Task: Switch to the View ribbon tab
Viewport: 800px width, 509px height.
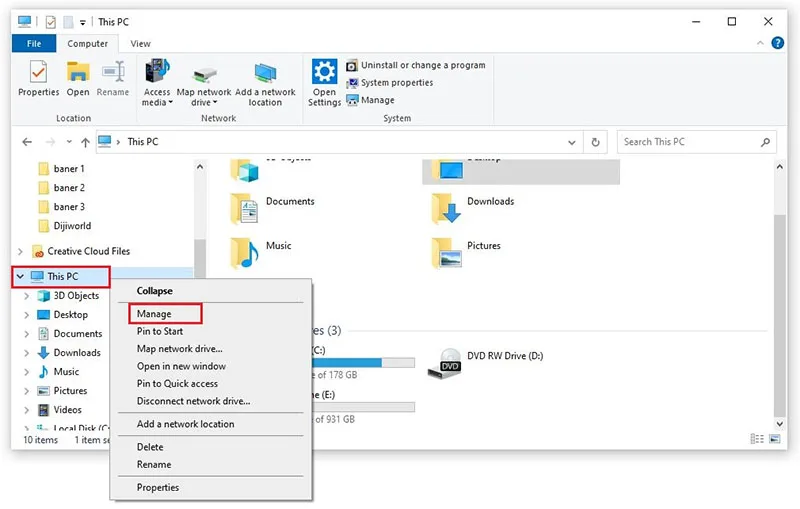Action: click(x=140, y=44)
